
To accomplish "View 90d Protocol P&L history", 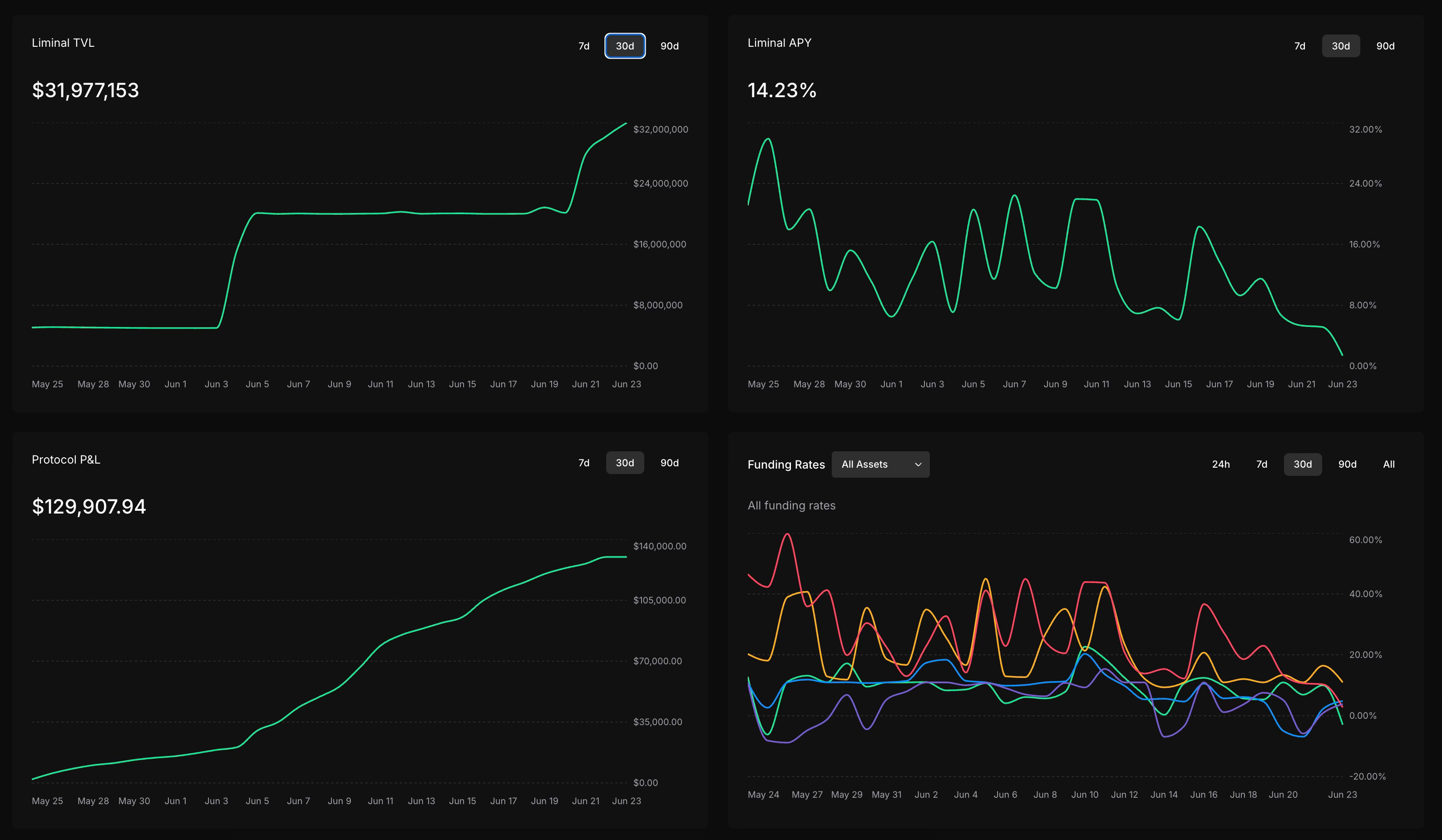I will tap(669, 462).
